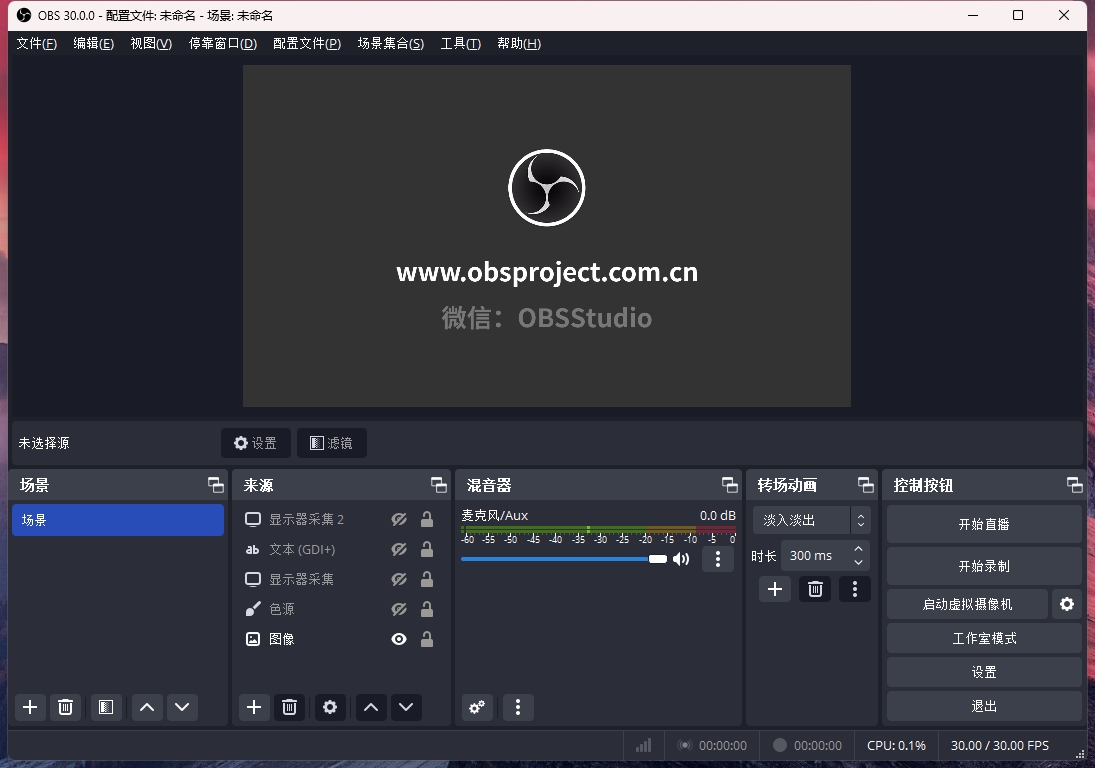This screenshot has width=1095, height=768.
Task: Click the network status bars icon
Action: coord(644,746)
